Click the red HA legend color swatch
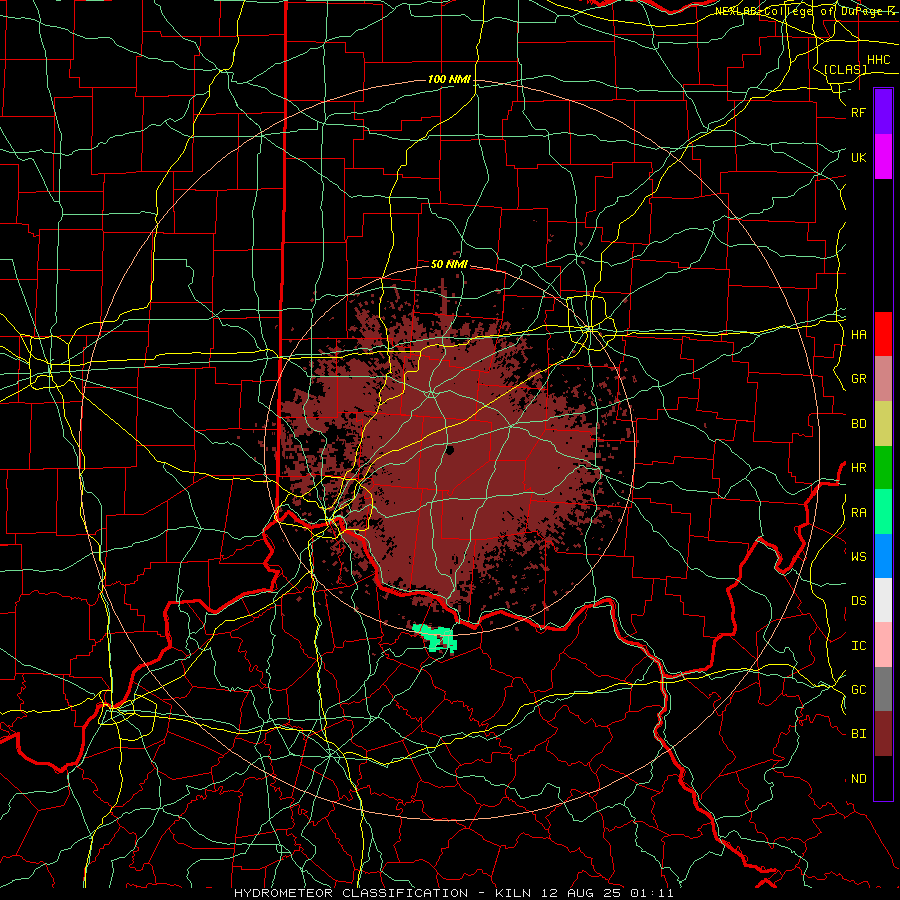The height and width of the screenshot is (900, 900). click(883, 334)
